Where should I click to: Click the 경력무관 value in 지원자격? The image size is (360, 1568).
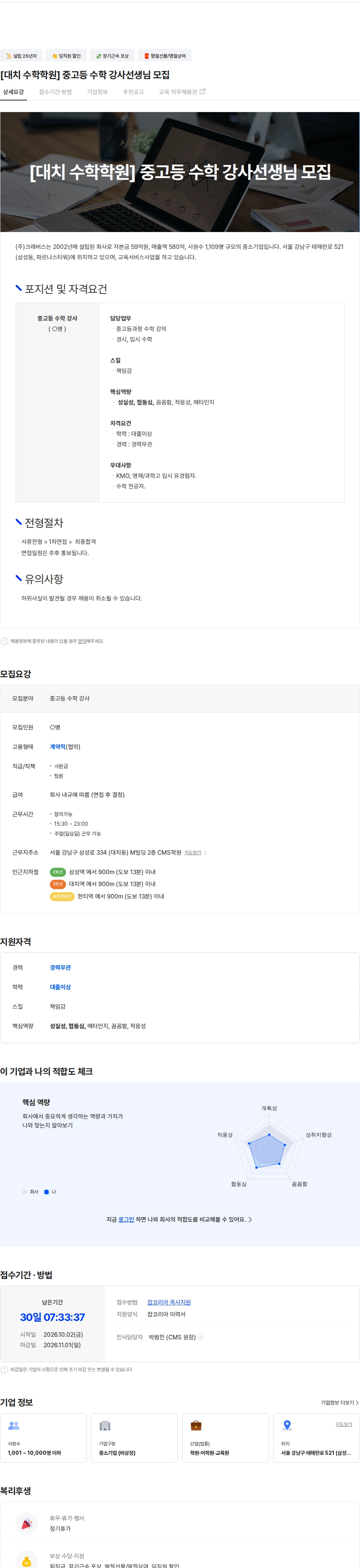tap(60, 968)
